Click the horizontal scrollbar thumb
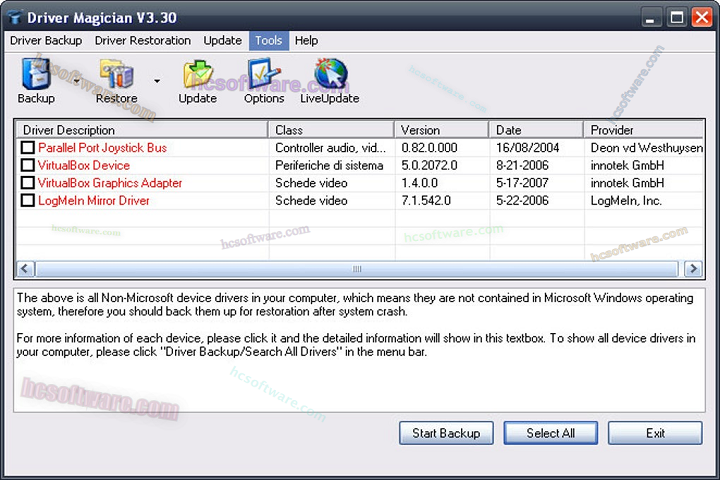This screenshot has width=720, height=480. (357, 269)
